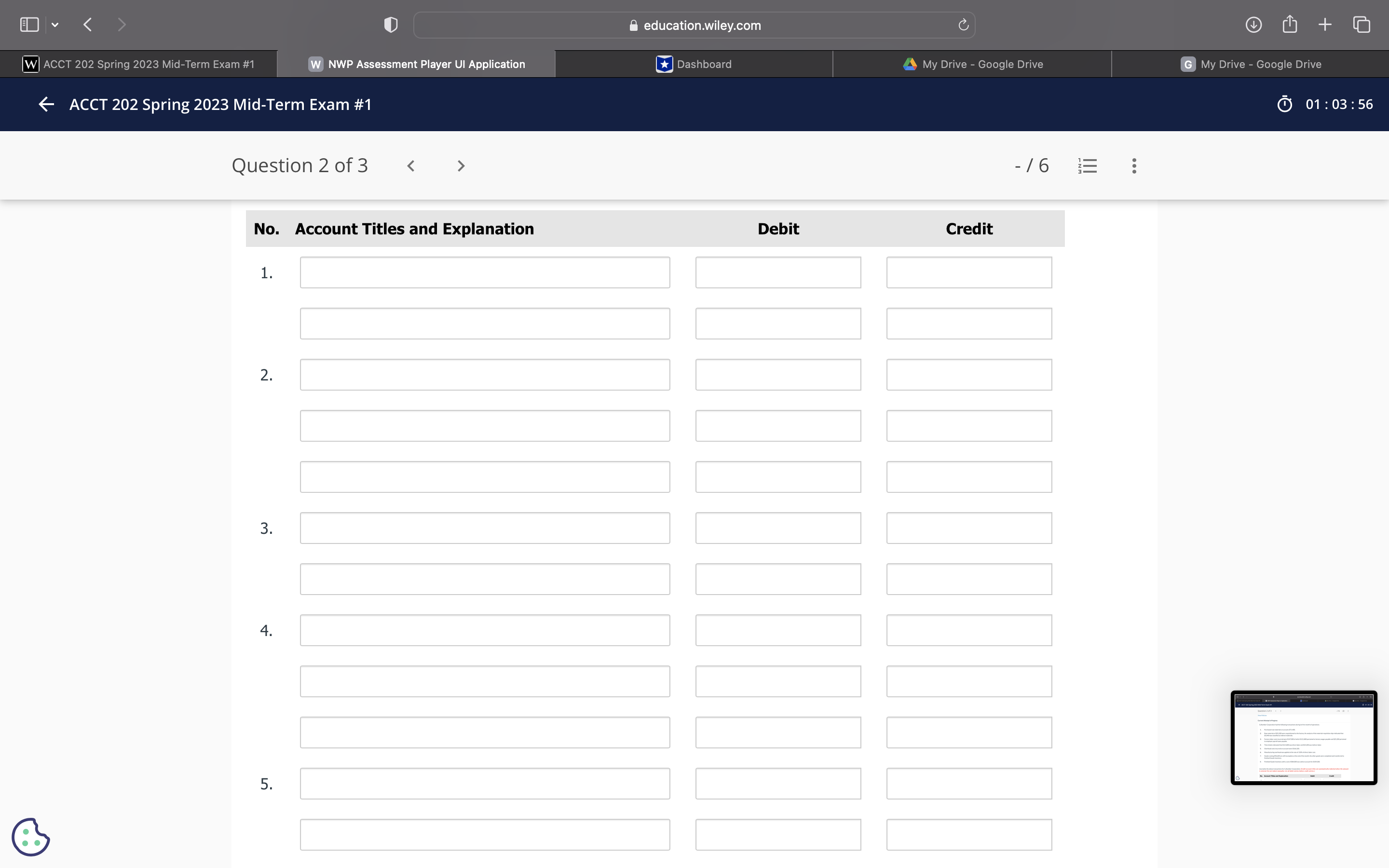Open the question list navigator
The image size is (1389, 868).
click(x=1087, y=165)
